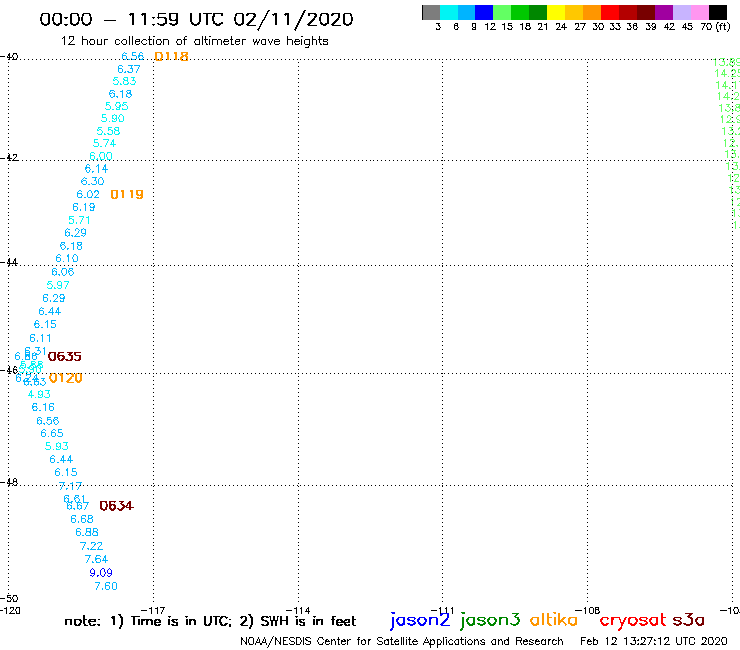Click the wave height value 5.95
This screenshot has height=650, width=740.
tap(117, 106)
